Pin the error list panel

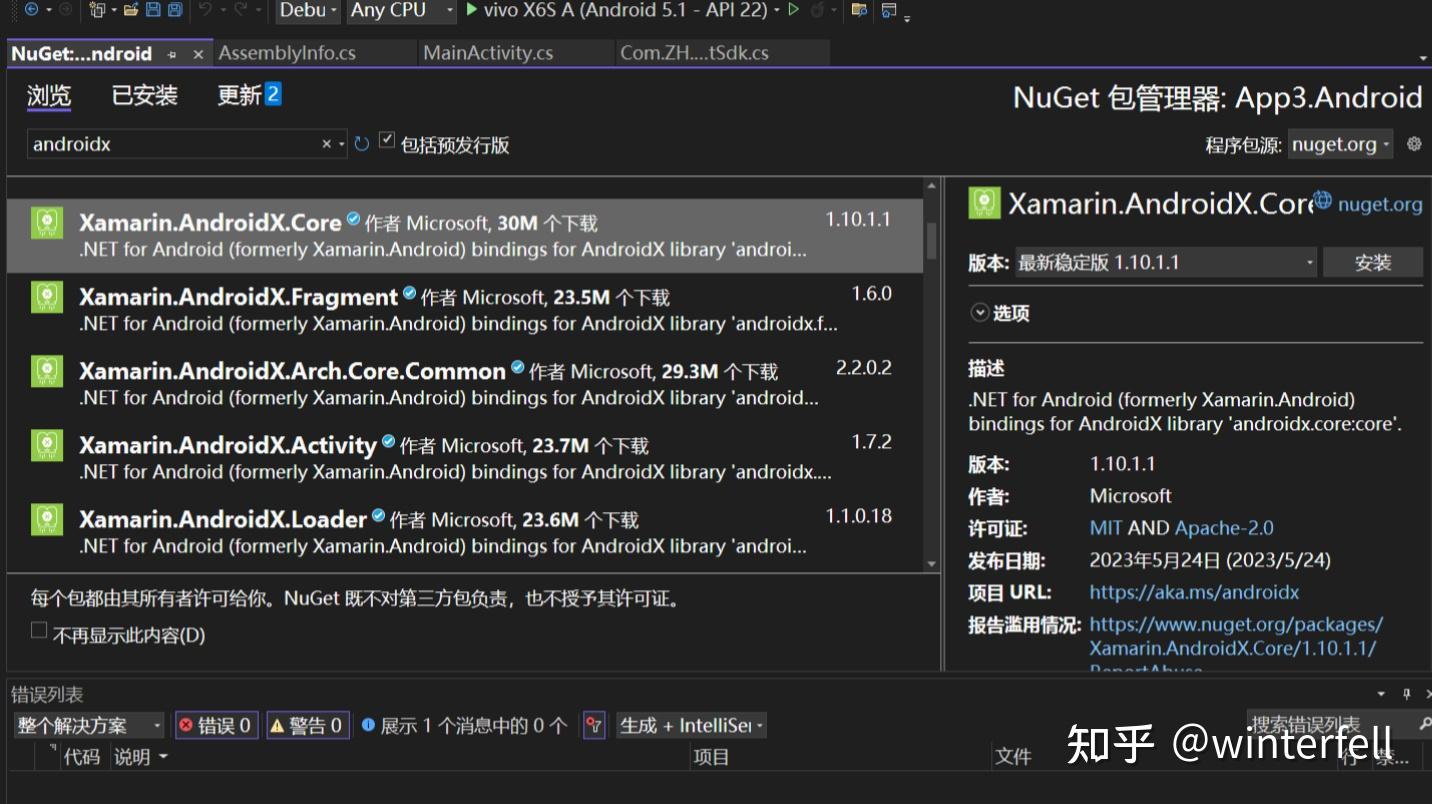click(x=1406, y=694)
